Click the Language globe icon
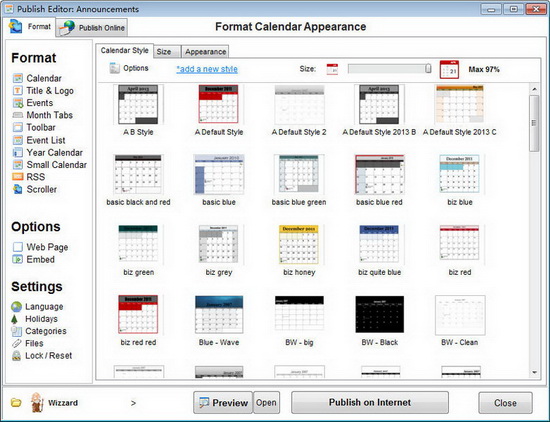The width and height of the screenshot is (550, 422). click(16, 307)
